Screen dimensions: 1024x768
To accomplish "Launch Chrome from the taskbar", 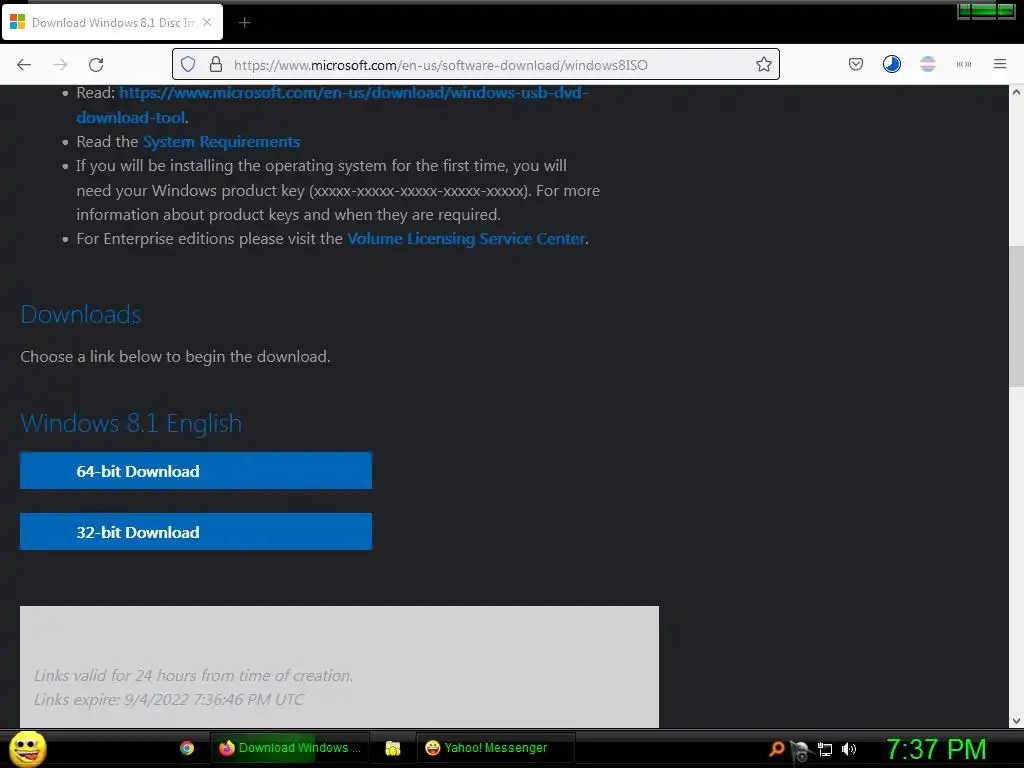I will click(187, 748).
